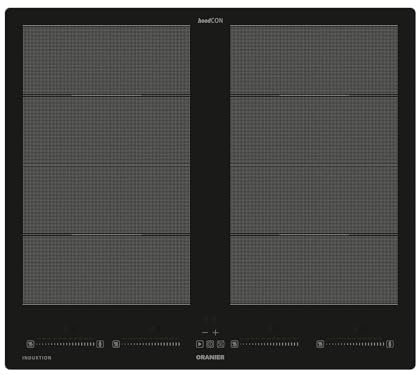Tap the far-right zone selector icon
The image size is (416, 375).
pos(320,344)
